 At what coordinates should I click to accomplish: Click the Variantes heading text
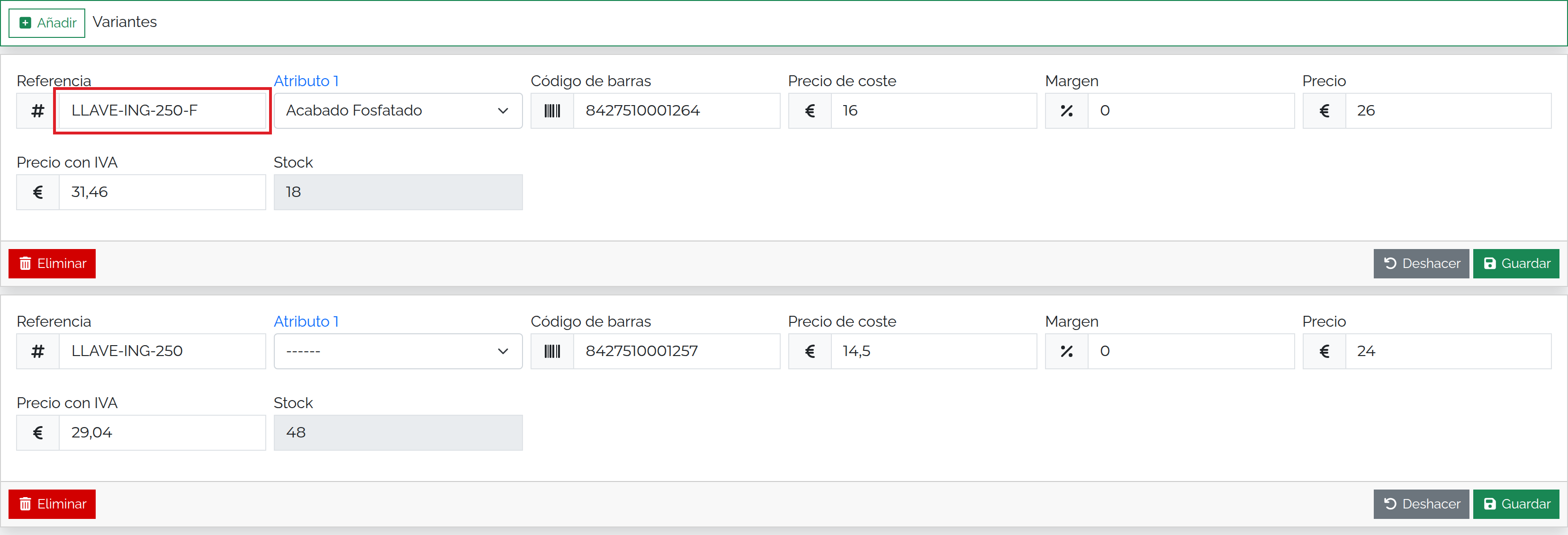(x=125, y=22)
